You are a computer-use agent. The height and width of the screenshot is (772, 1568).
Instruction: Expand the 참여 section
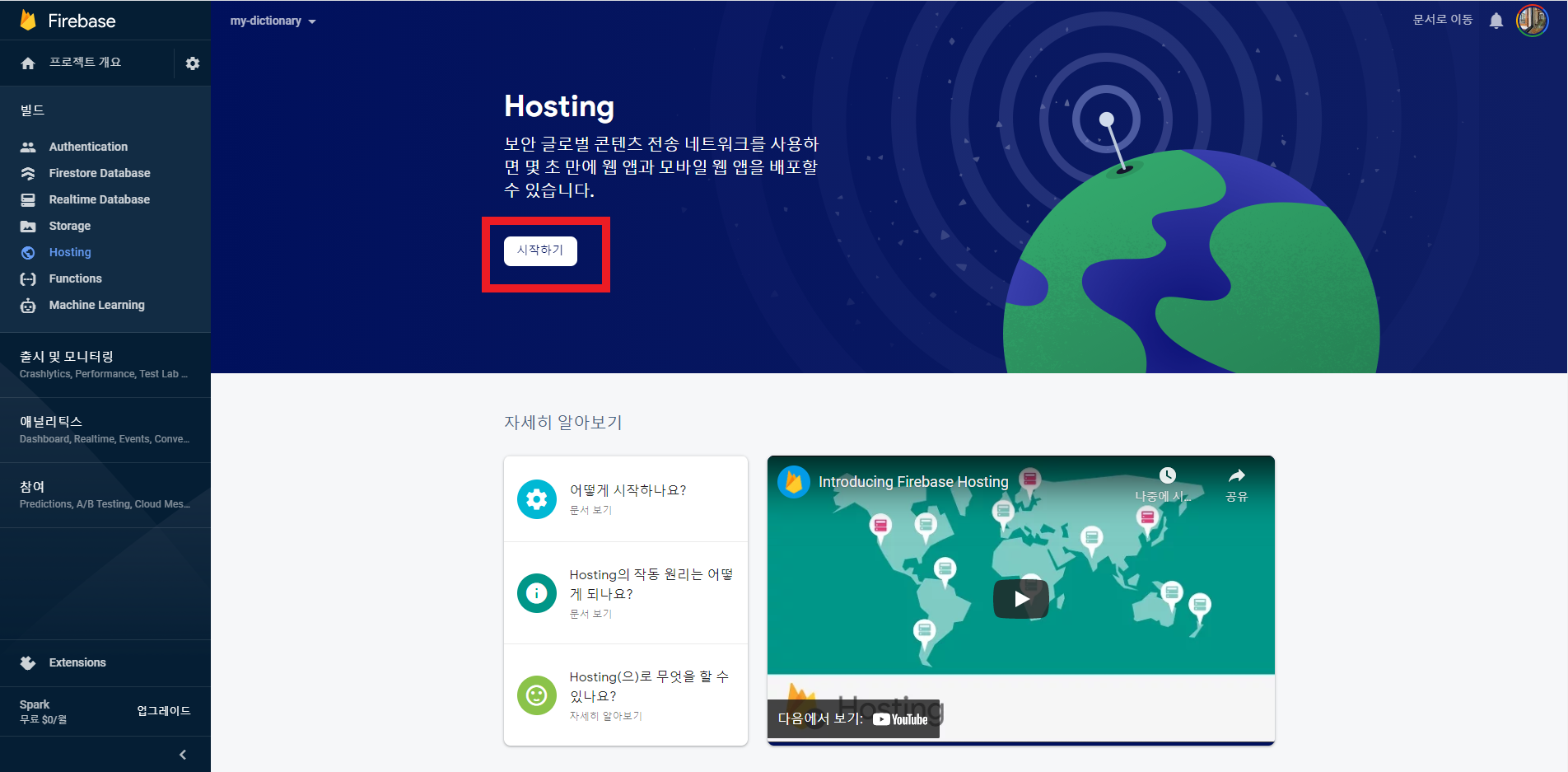pyautogui.click(x=105, y=494)
